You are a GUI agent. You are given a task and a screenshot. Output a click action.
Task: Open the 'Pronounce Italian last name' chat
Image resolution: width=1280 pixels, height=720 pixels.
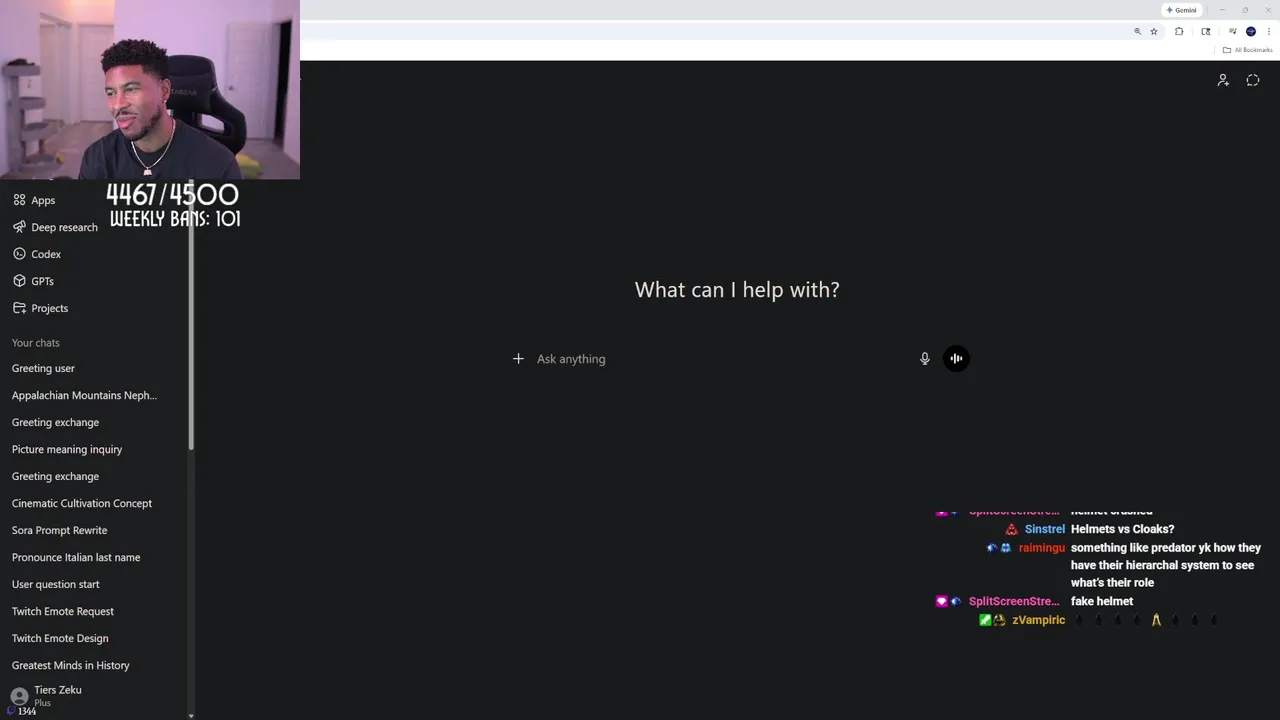click(x=76, y=557)
